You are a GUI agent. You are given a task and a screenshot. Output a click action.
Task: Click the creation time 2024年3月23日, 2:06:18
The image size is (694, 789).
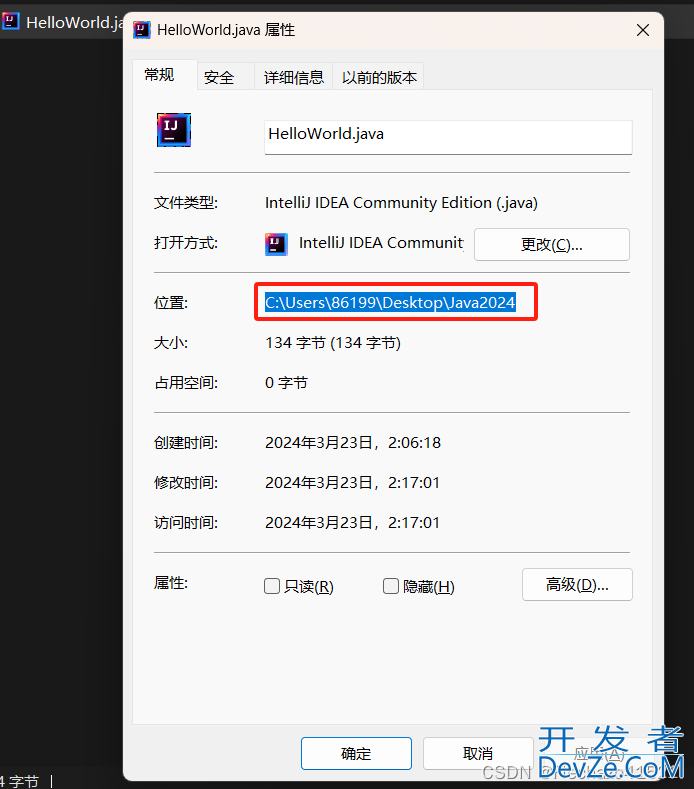click(x=353, y=442)
